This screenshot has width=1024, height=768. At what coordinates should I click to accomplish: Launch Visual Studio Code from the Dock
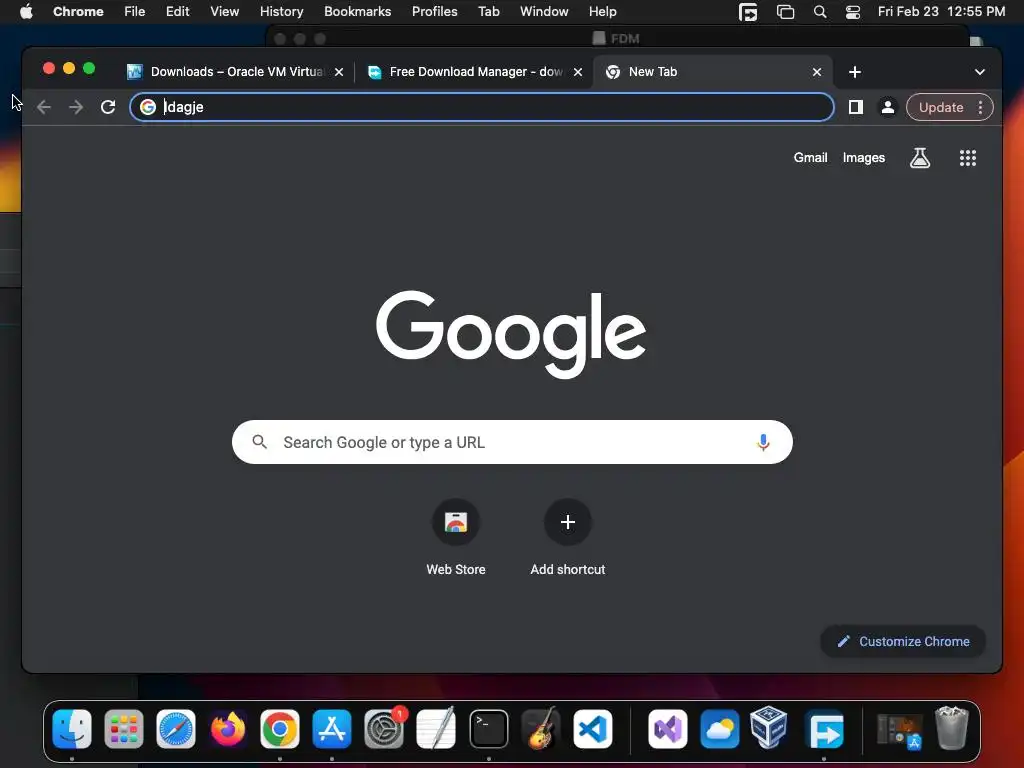coord(593,729)
